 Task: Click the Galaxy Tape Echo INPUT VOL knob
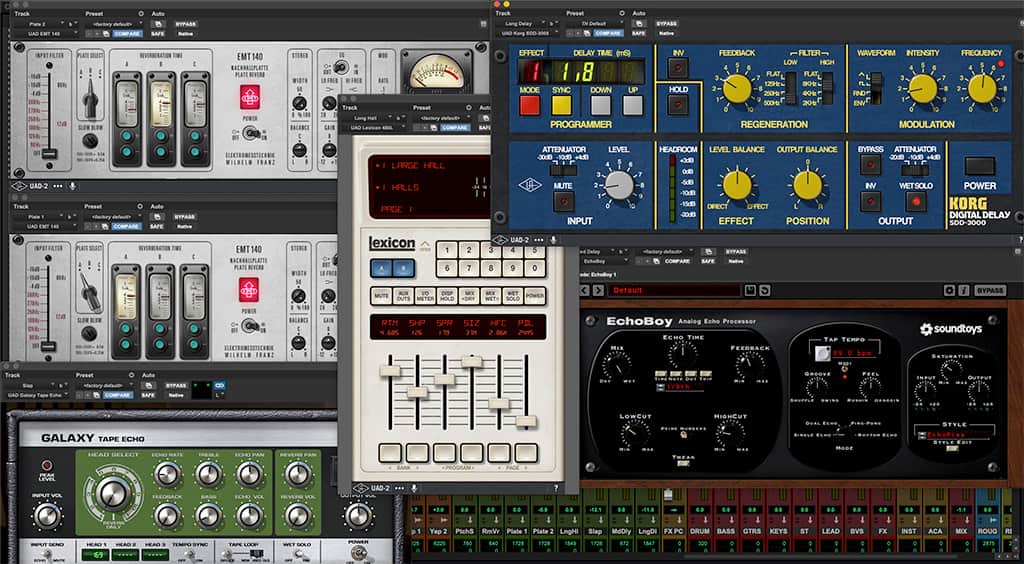[46, 516]
